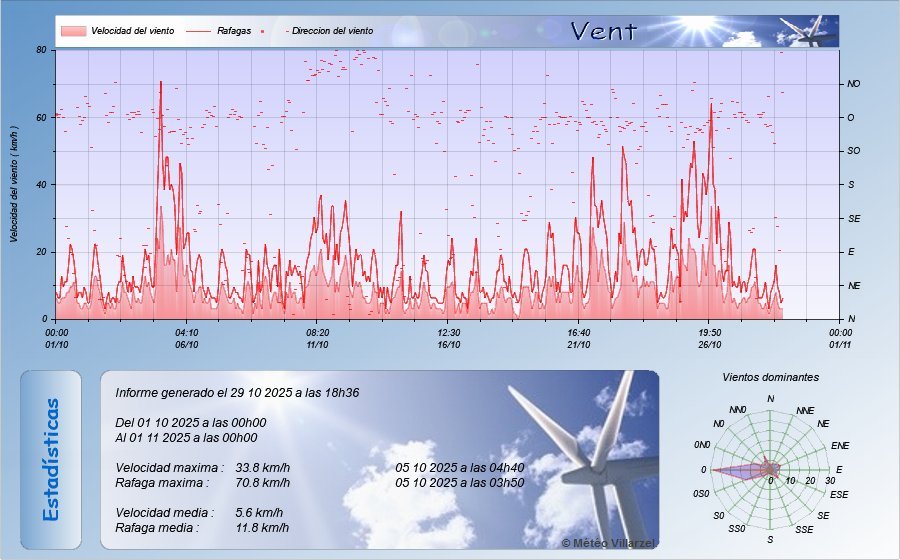The image size is (900, 560).
Task: Select the Estadísticas vertical tab
Action: [x=50, y=459]
